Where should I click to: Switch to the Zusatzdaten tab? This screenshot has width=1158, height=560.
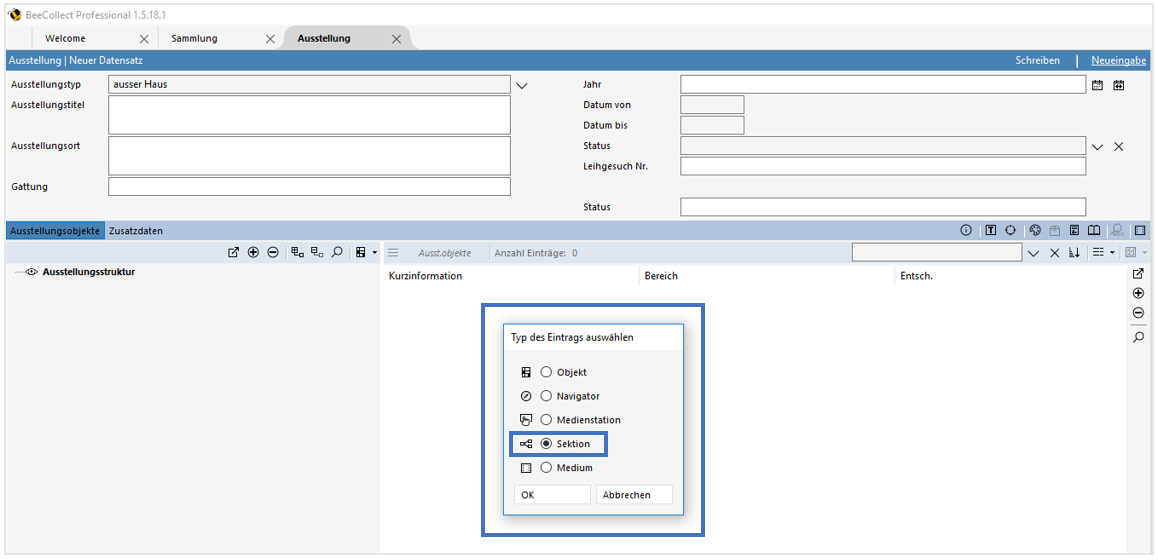136,231
